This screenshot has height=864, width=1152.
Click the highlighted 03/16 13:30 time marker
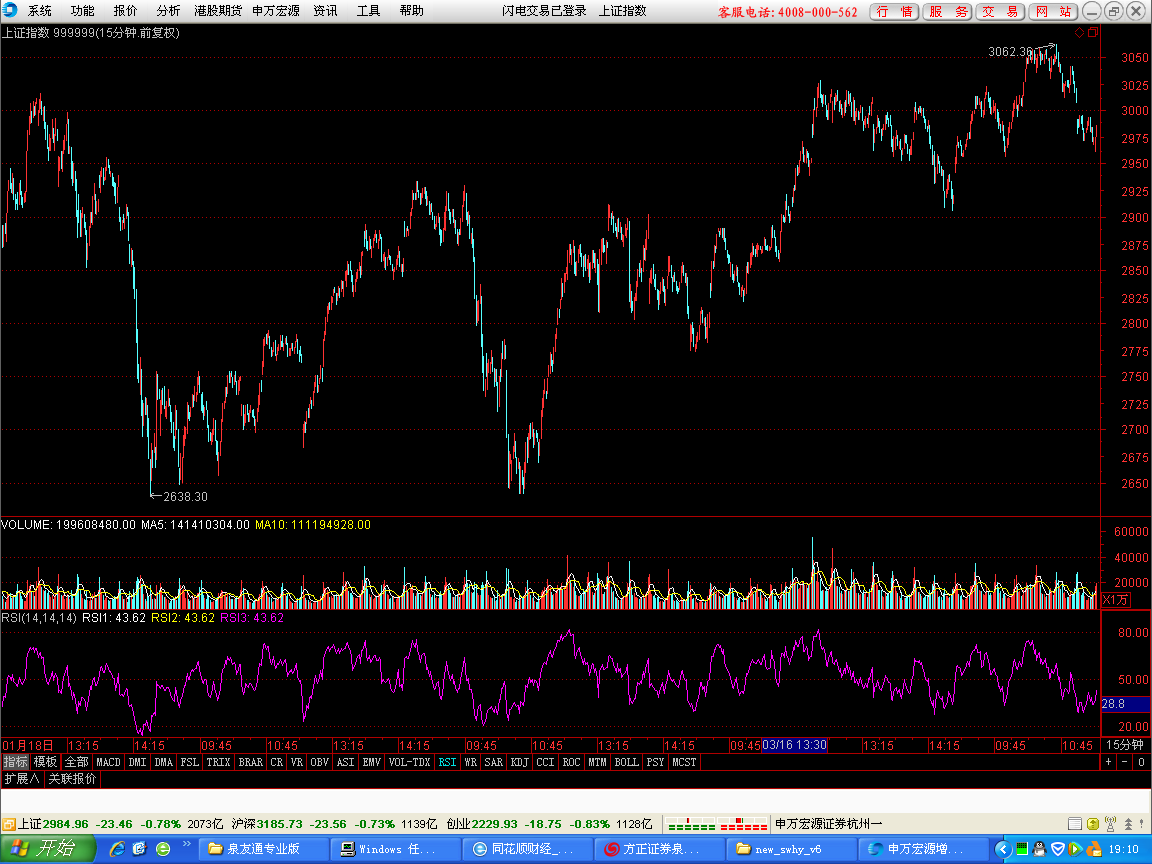tap(794, 745)
